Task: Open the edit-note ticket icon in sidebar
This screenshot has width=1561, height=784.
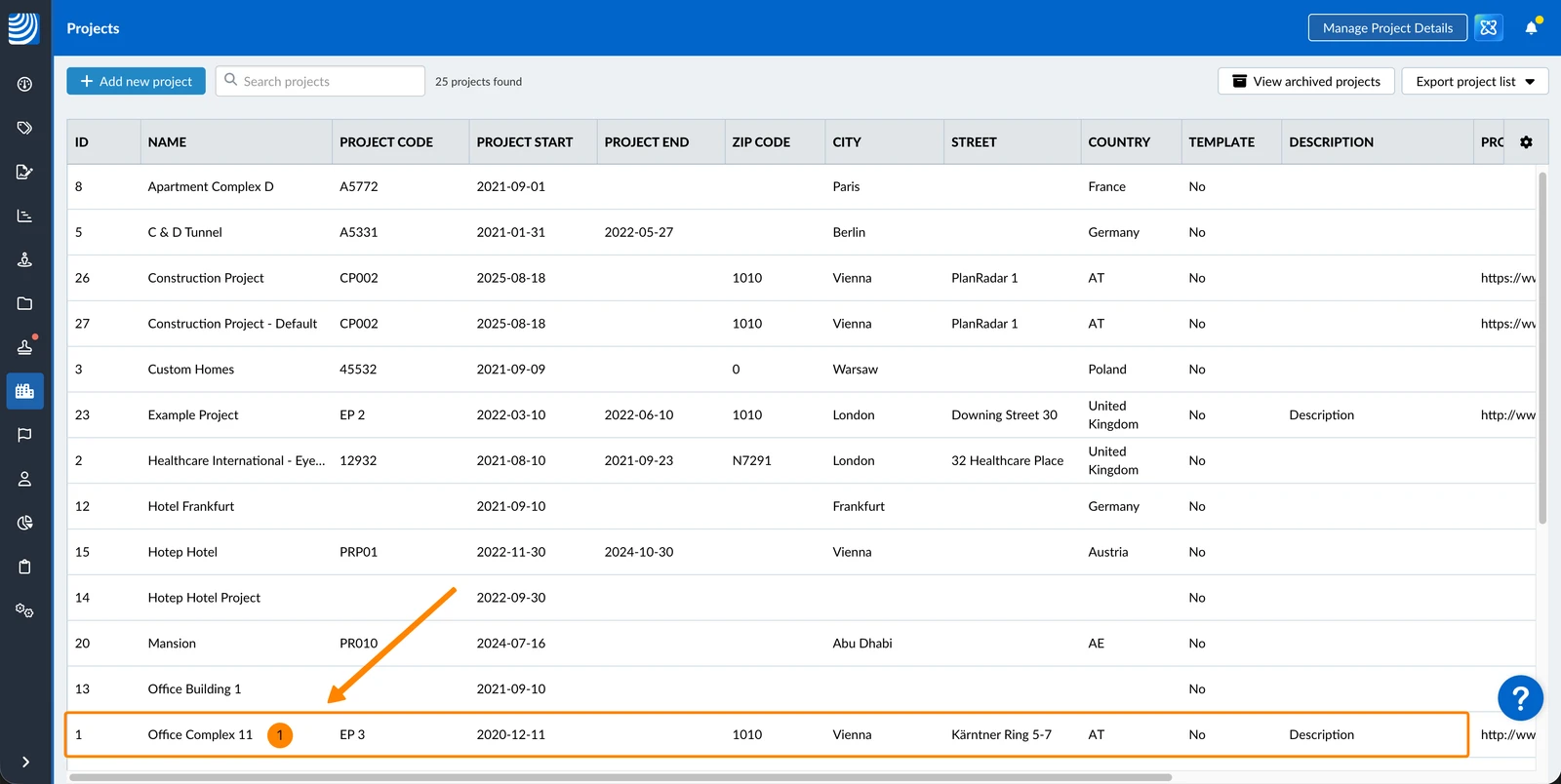Action: [x=24, y=172]
